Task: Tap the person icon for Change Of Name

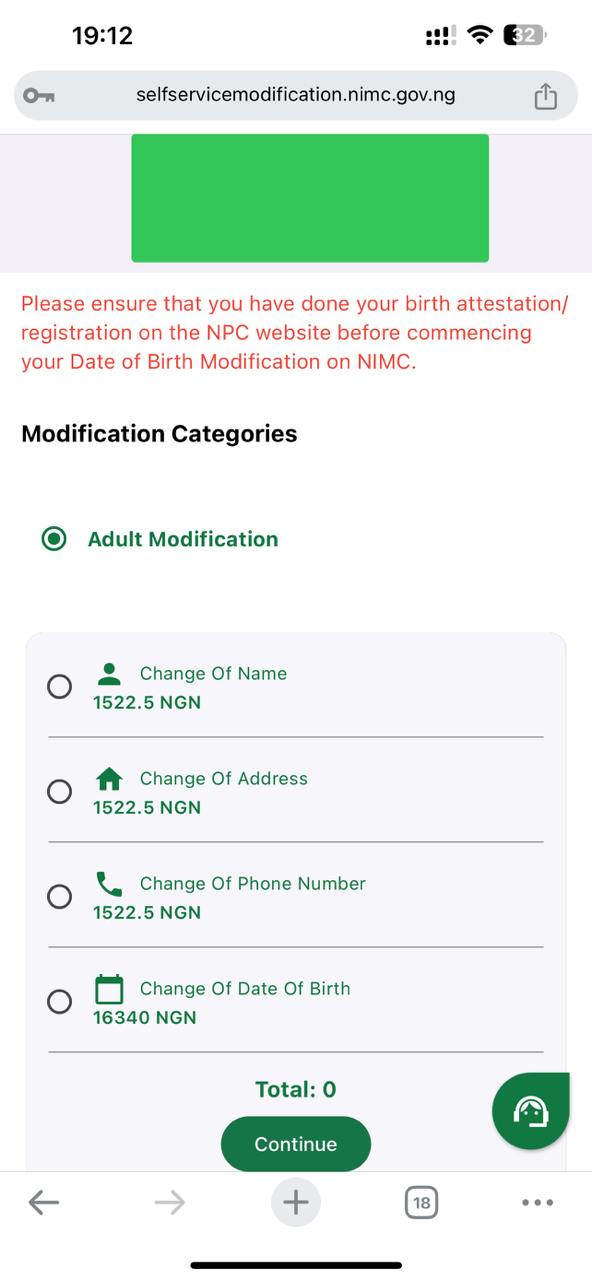Action: click(x=110, y=673)
